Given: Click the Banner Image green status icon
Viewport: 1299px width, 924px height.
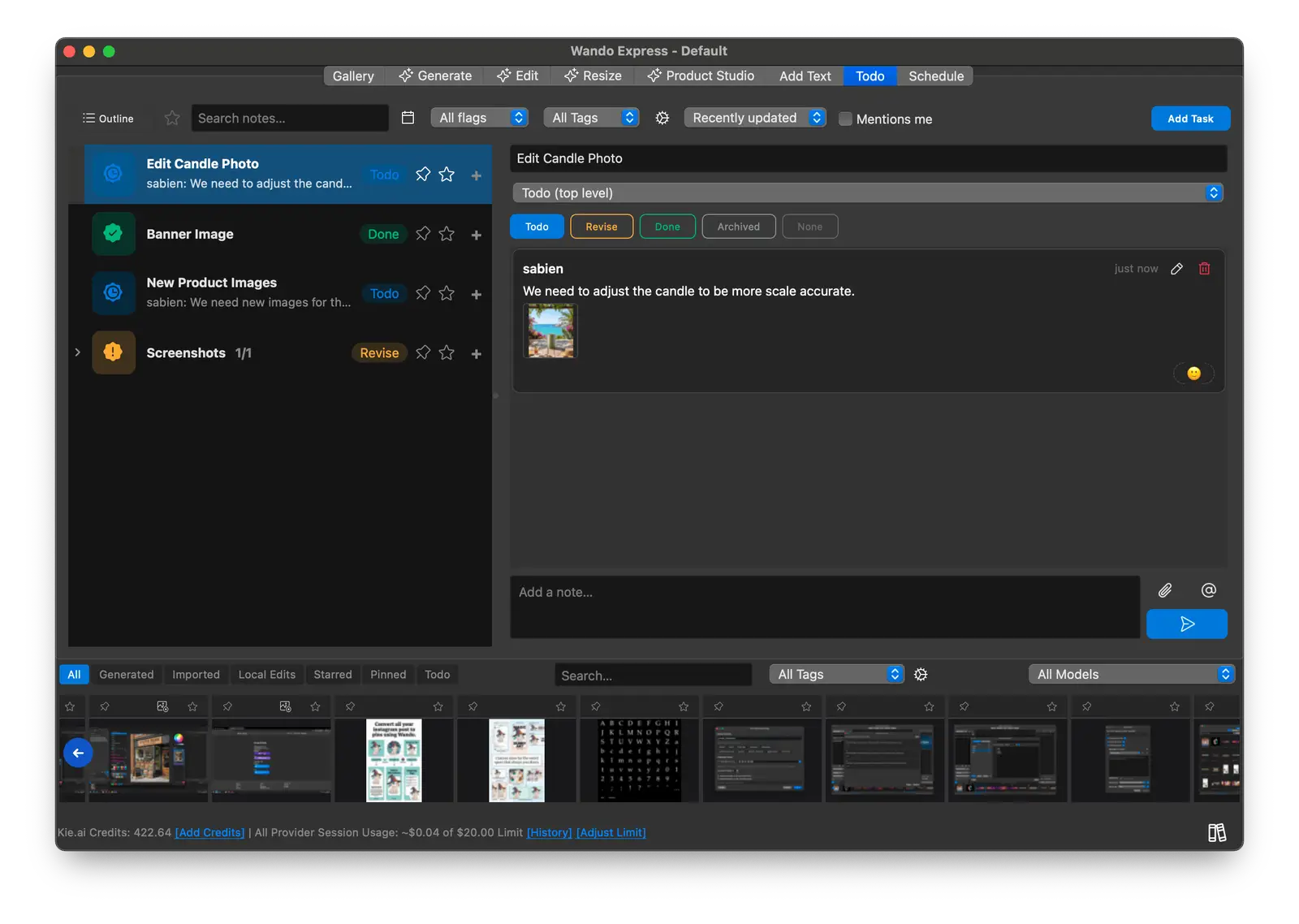Looking at the screenshot, I should 114,234.
